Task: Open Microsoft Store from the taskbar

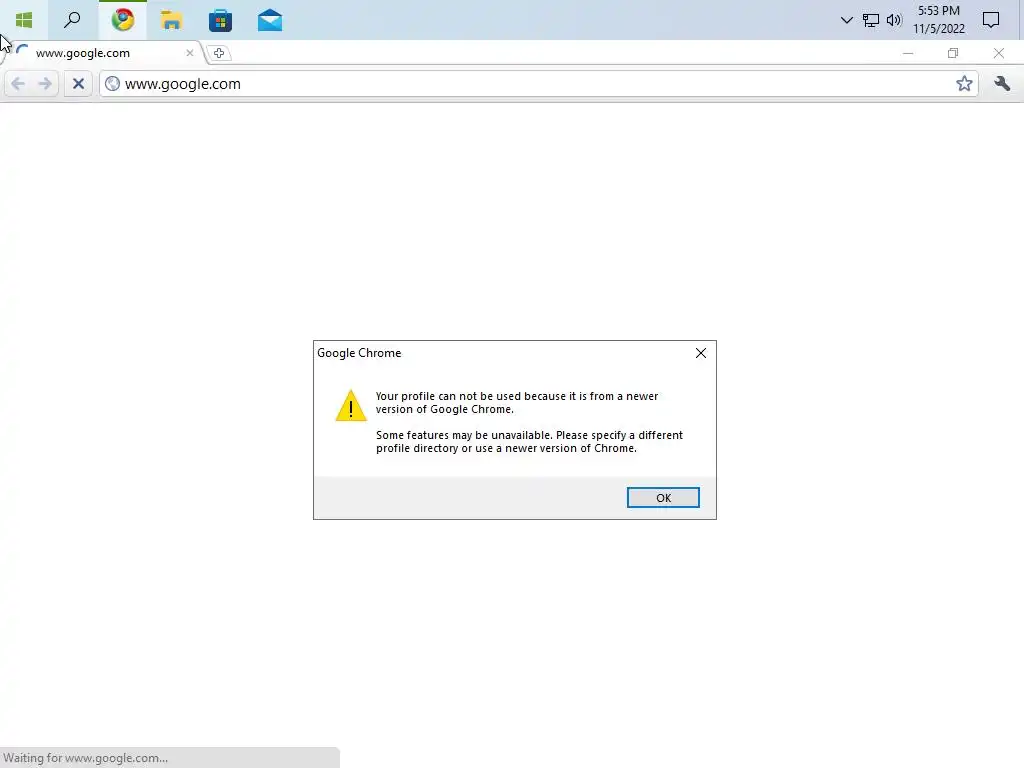Action: (220, 20)
